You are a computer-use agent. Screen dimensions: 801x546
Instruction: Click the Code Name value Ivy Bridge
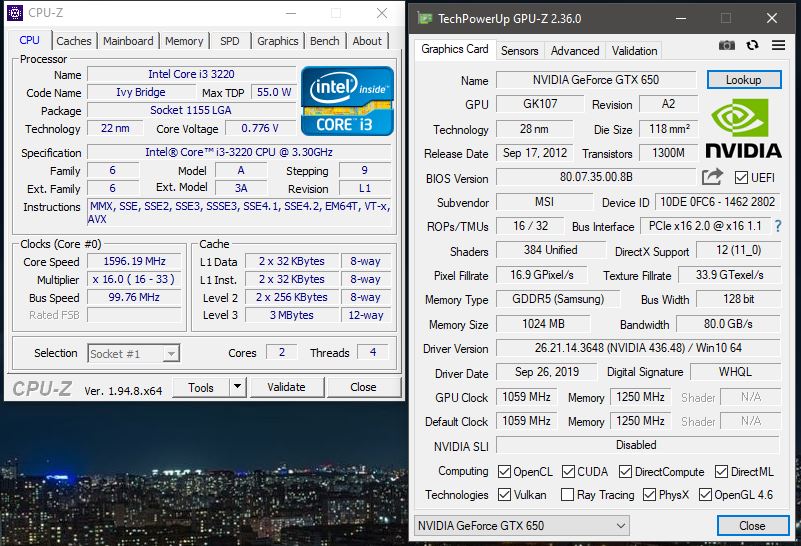click(x=141, y=92)
